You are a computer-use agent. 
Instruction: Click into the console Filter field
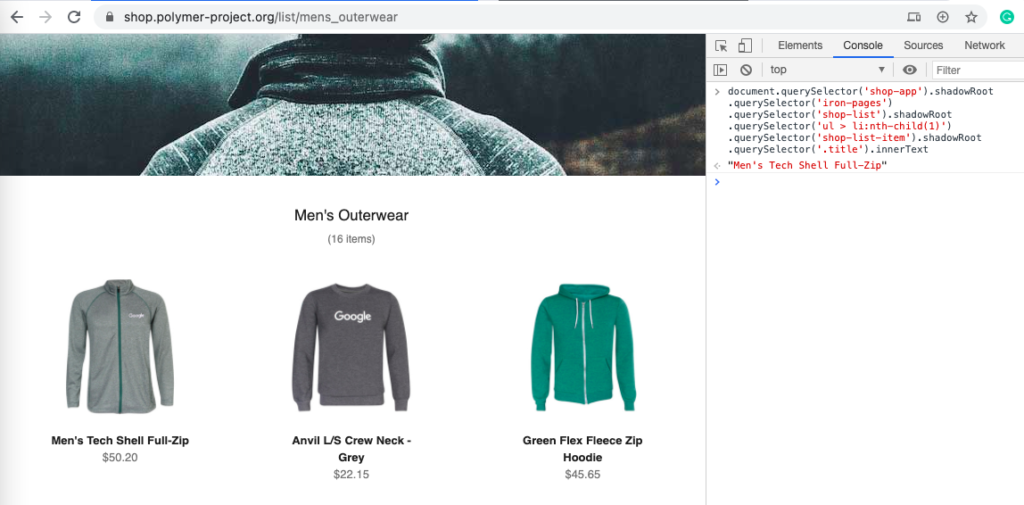(975, 70)
